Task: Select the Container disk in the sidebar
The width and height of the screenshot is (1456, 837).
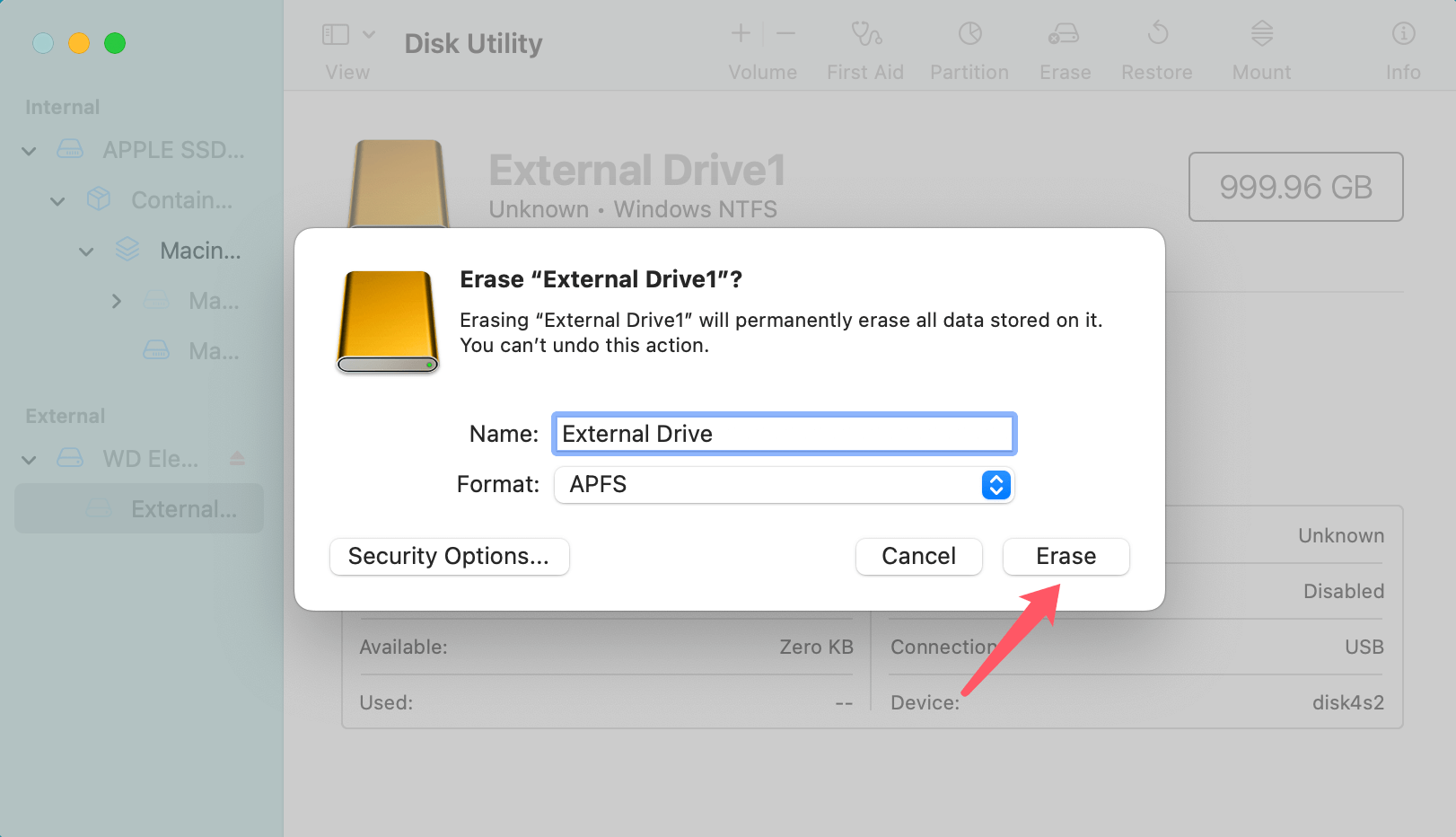Action: 179,200
